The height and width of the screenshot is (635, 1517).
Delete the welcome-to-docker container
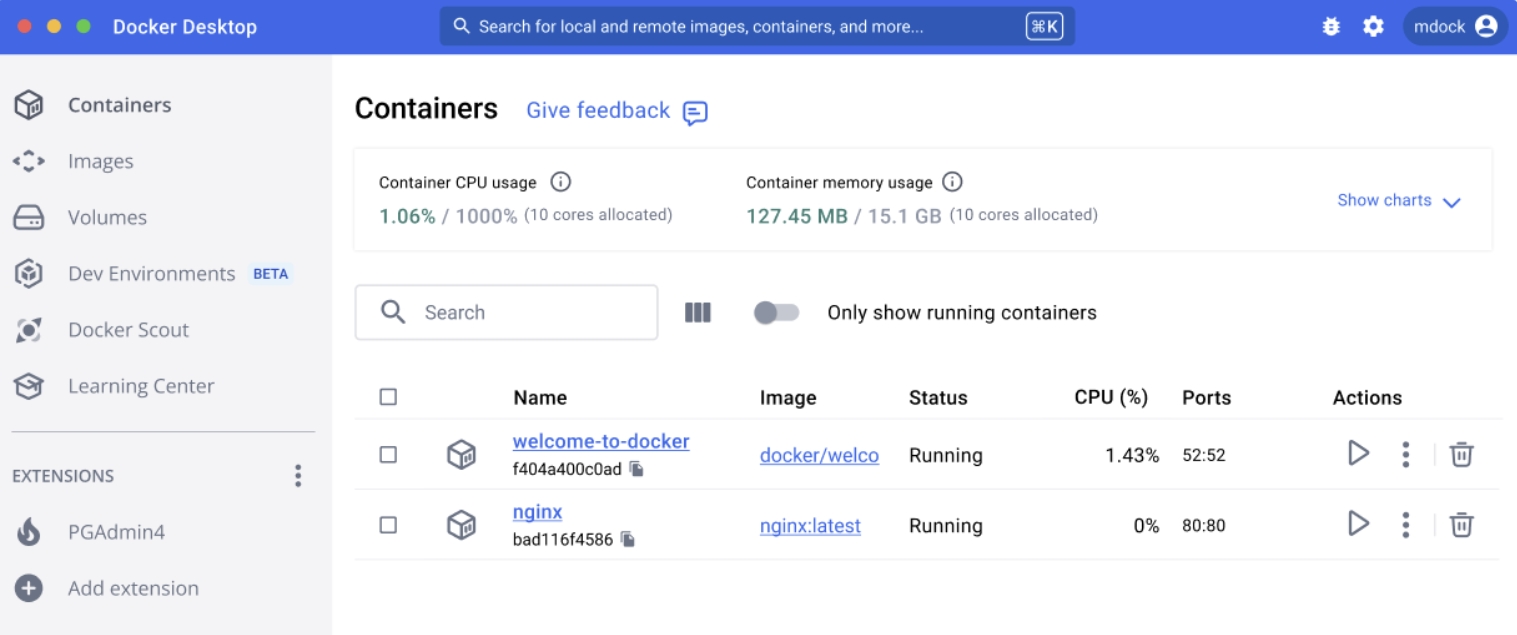click(x=1461, y=454)
